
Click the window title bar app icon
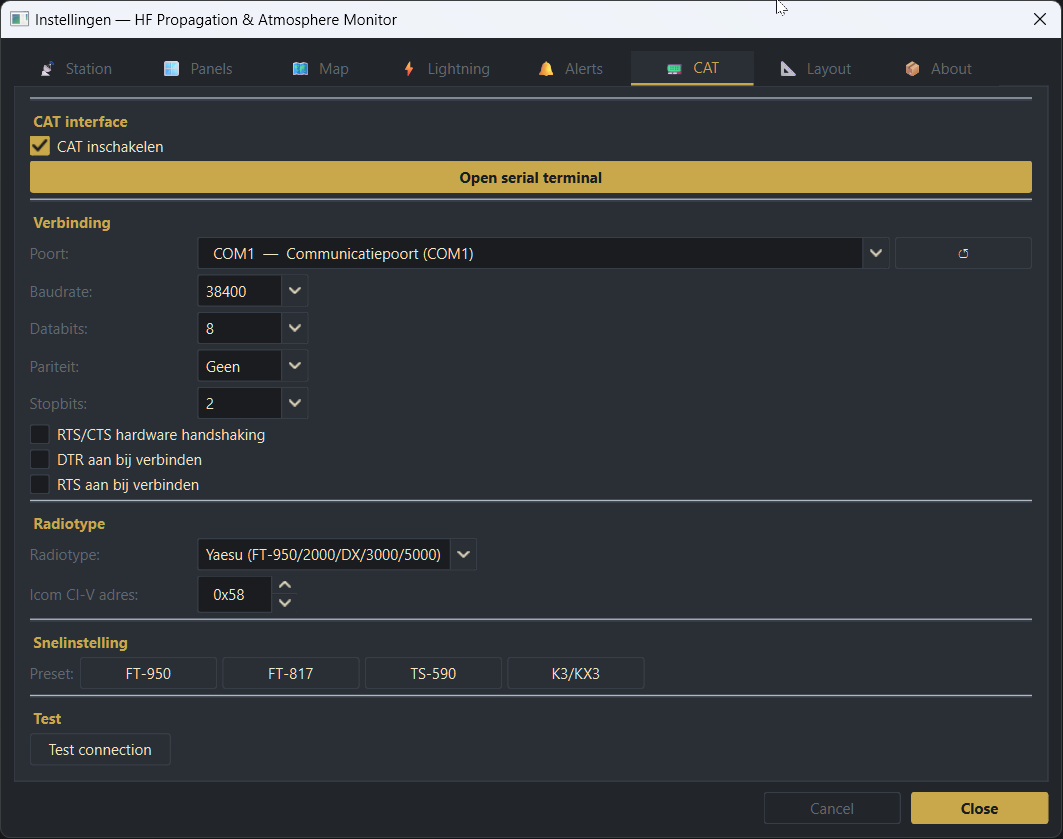point(20,19)
